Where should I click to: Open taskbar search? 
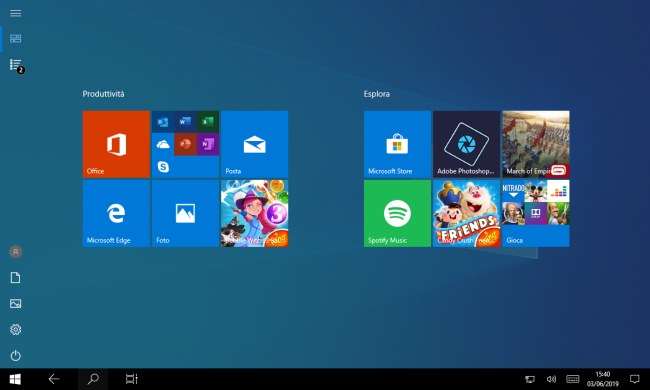pyautogui.click(x=93, y=379)
